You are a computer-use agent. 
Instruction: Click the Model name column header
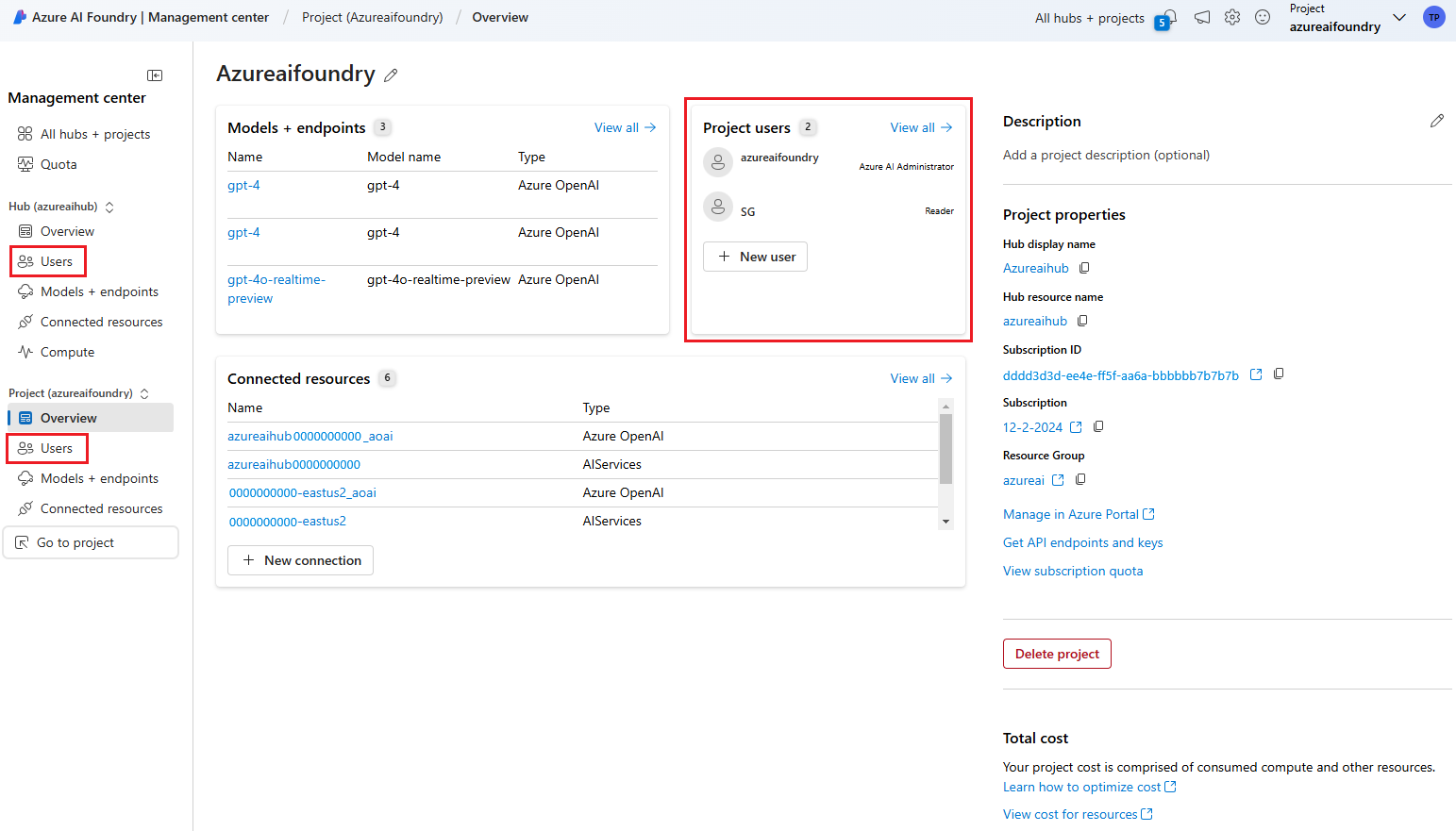pos(404,157)
